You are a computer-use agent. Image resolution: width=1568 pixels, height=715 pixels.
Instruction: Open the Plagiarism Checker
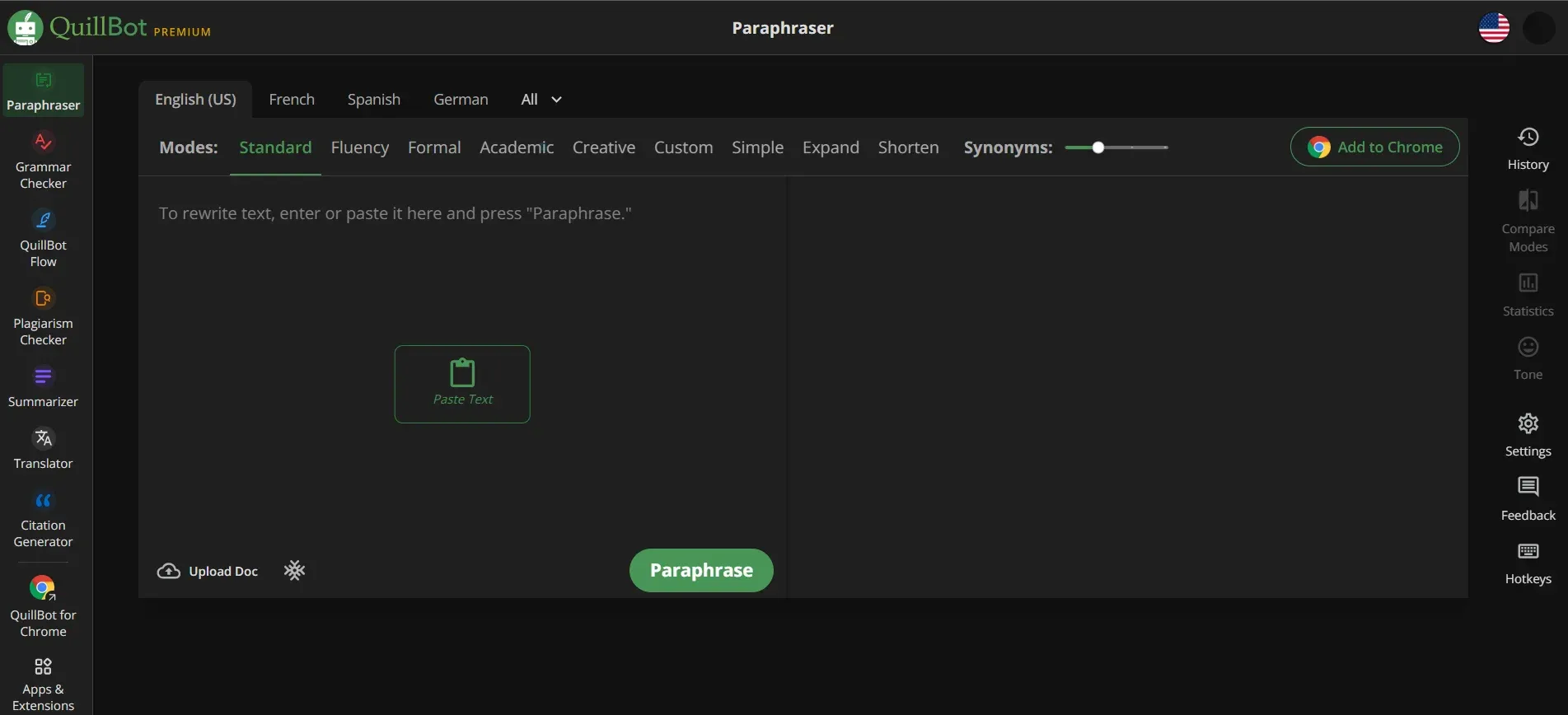tap(43, 317)
